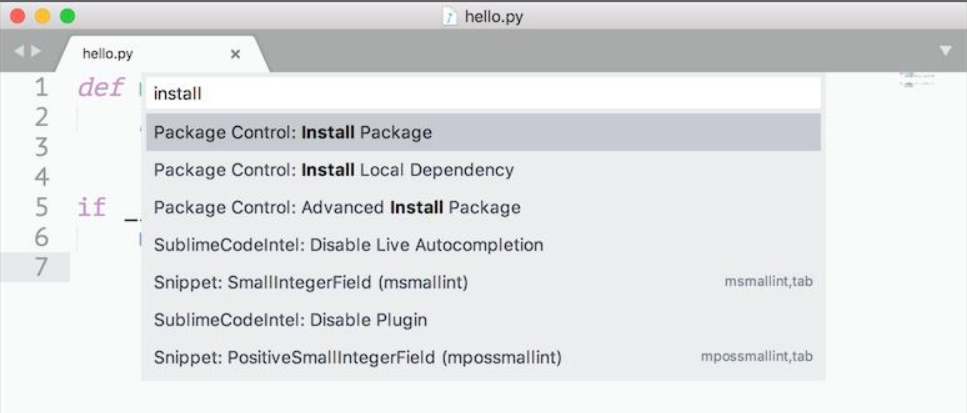Select Package Control: Advanced Install Package

483,208
